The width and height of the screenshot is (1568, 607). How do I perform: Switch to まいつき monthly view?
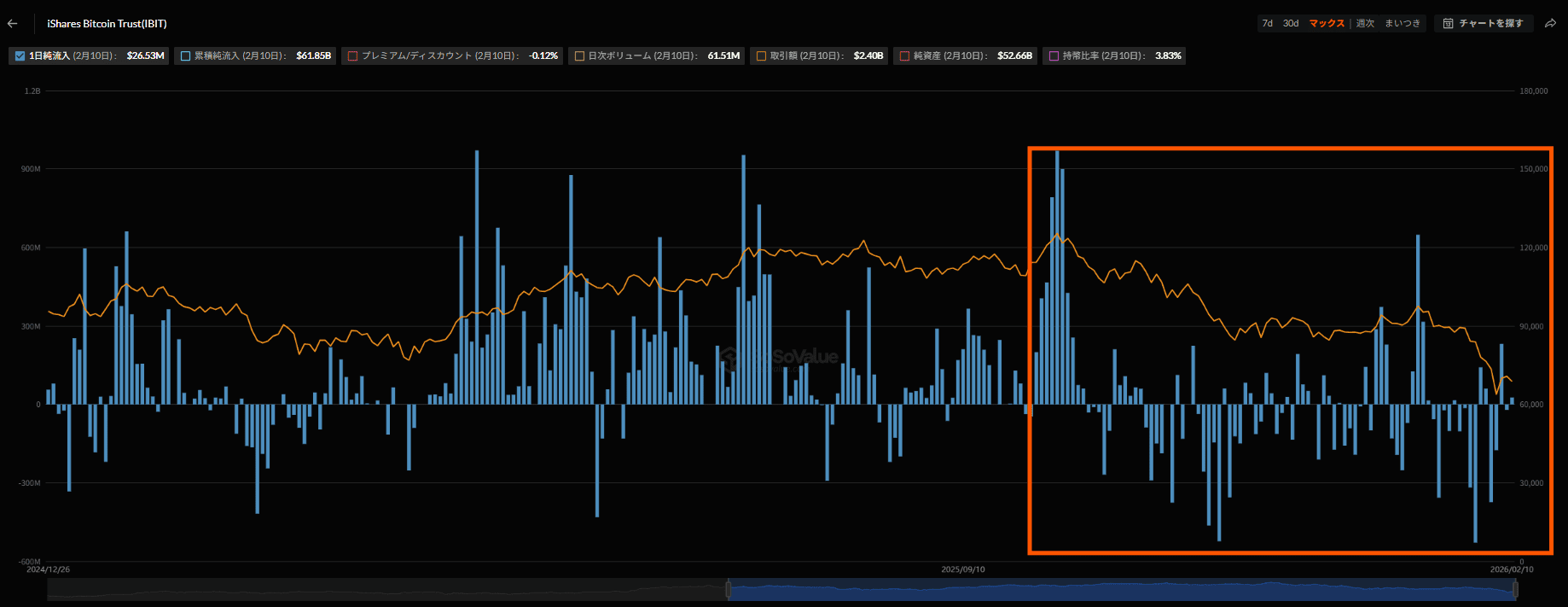pyautogui.click(x=1402, y=23)
